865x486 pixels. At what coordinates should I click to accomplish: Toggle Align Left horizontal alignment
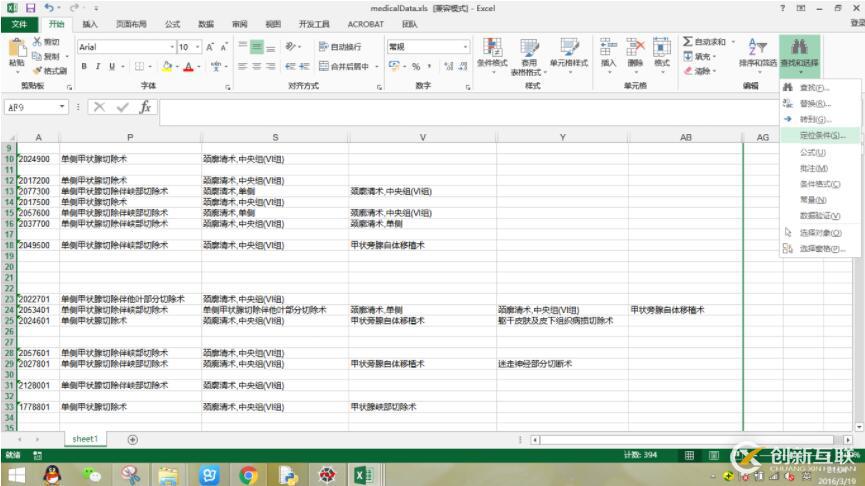click(243, 66)
